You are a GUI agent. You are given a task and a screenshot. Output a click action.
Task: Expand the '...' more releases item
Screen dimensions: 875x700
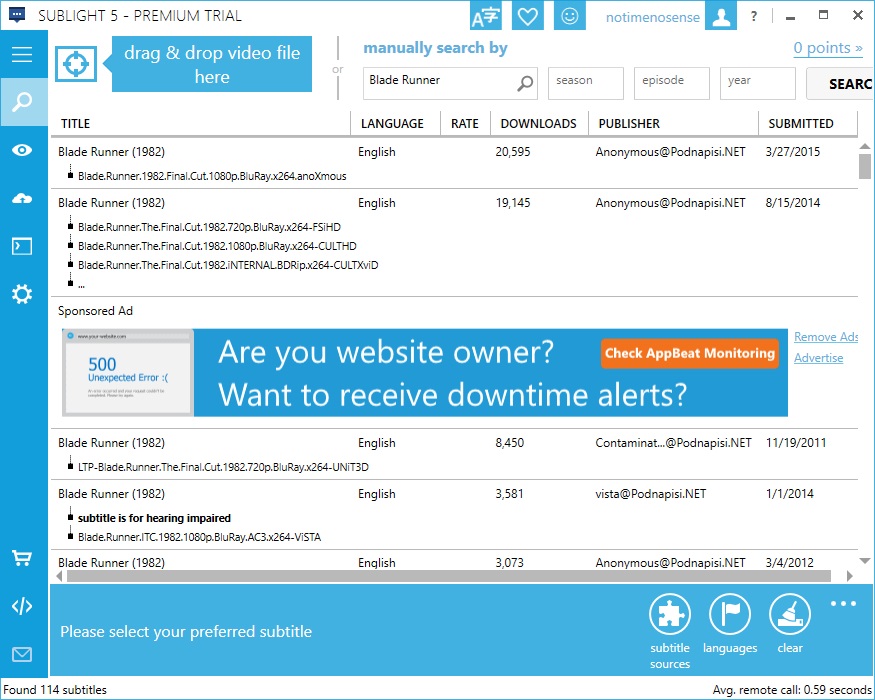(x=81, y=285)
